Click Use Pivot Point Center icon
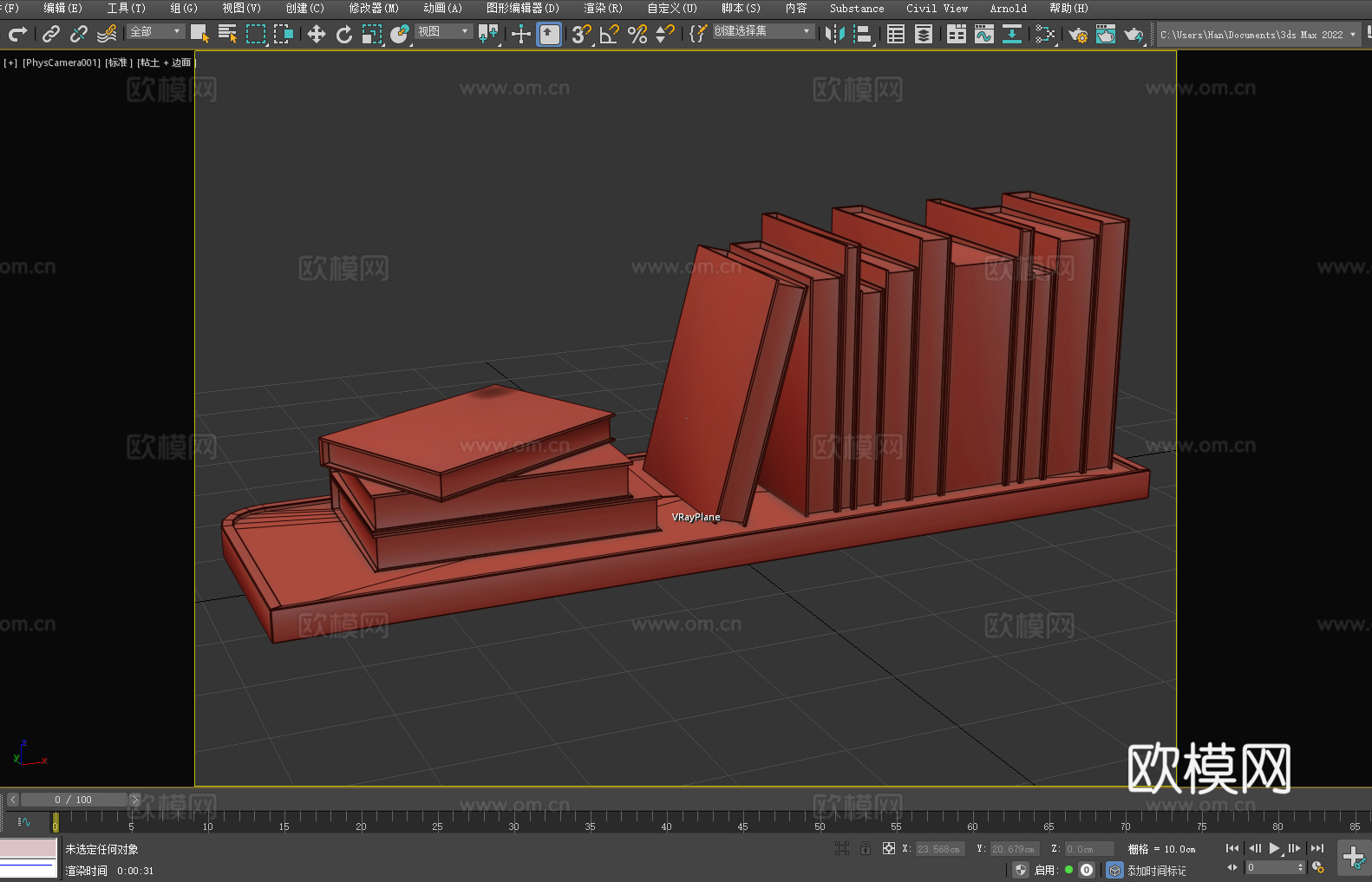The width and height of the screenshot is (1372, 882). [x=488, y=34]
